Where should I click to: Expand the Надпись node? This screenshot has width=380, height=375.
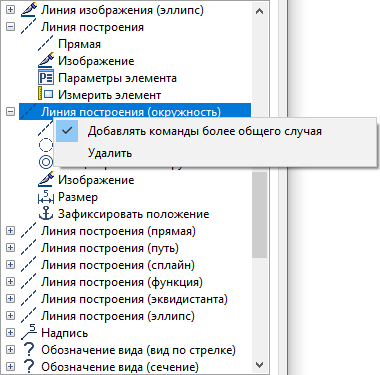pos(10,332)
